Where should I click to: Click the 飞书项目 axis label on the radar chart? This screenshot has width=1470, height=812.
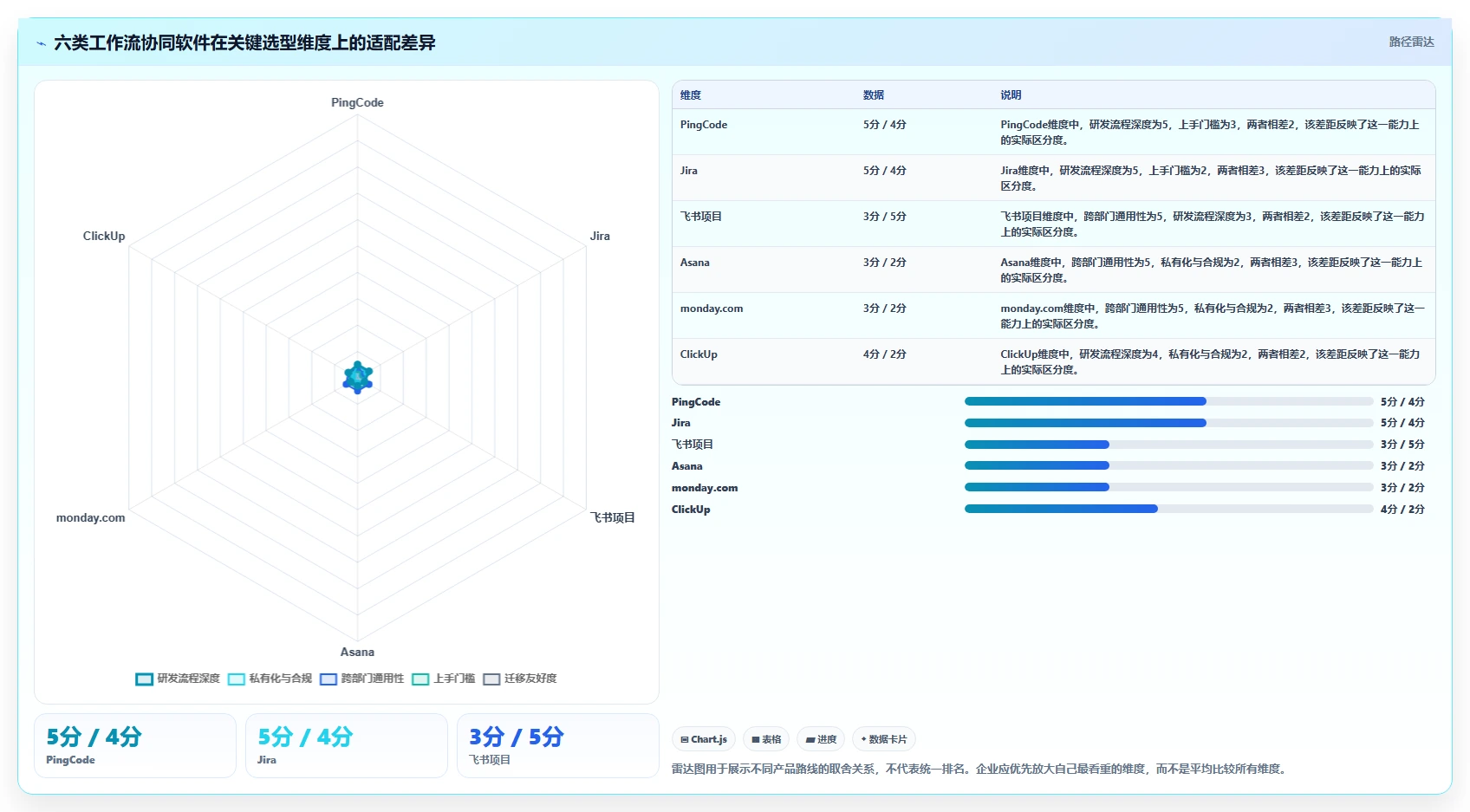pos(613,517)
